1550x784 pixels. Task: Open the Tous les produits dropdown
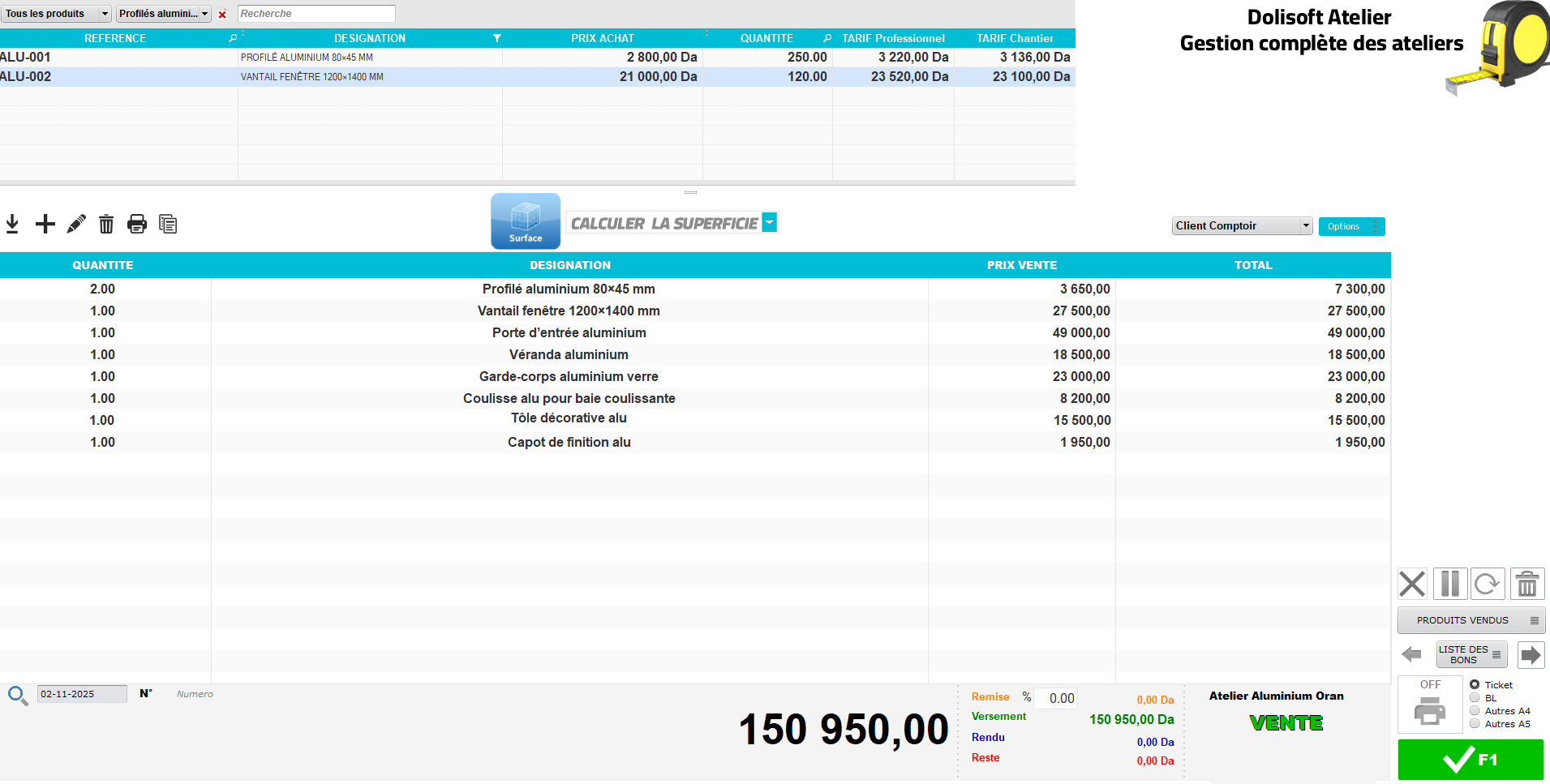56,14
